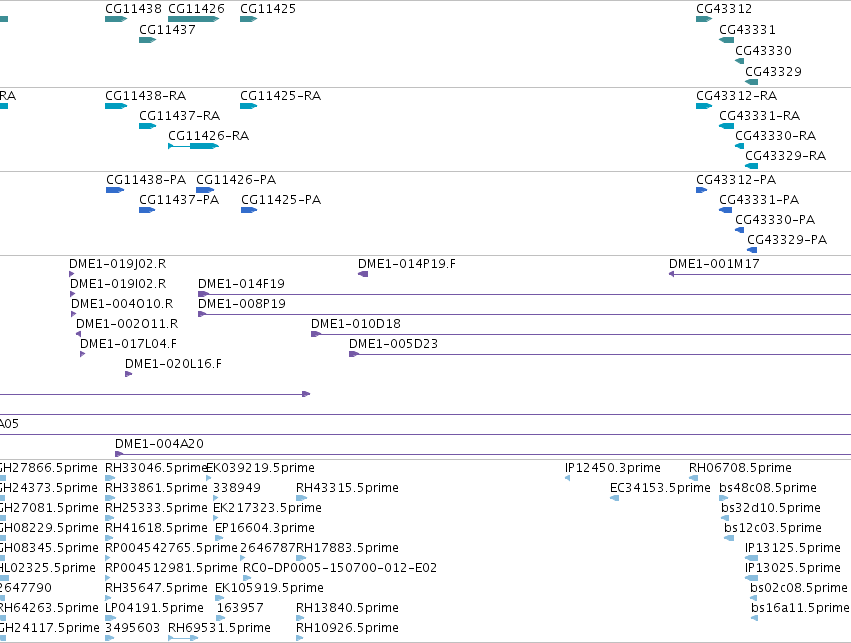Select the CG11425-RA transcript
The height and width of the screenshot is (643, 851).
pos(248,106)
